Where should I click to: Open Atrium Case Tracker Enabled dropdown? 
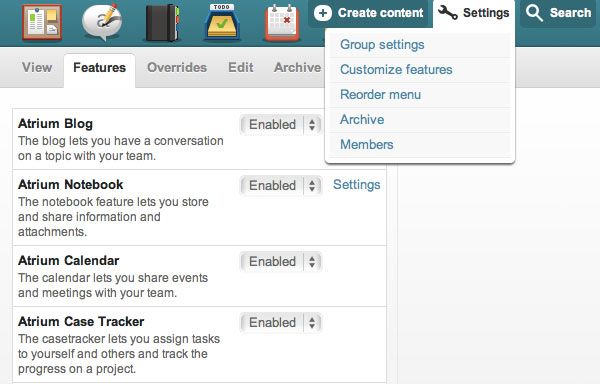coord(281,322)
